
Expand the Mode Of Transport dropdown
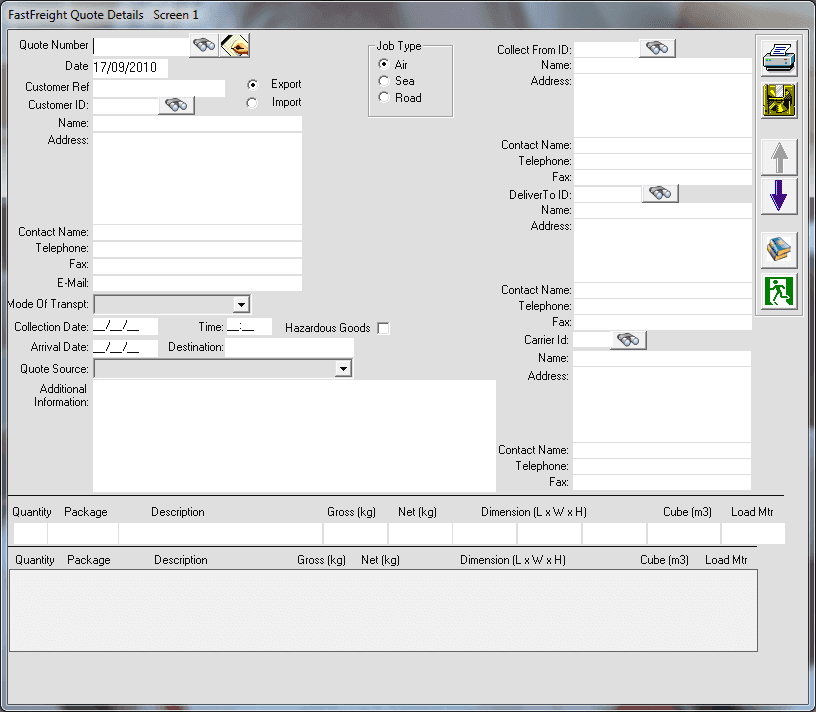[241, 304]
